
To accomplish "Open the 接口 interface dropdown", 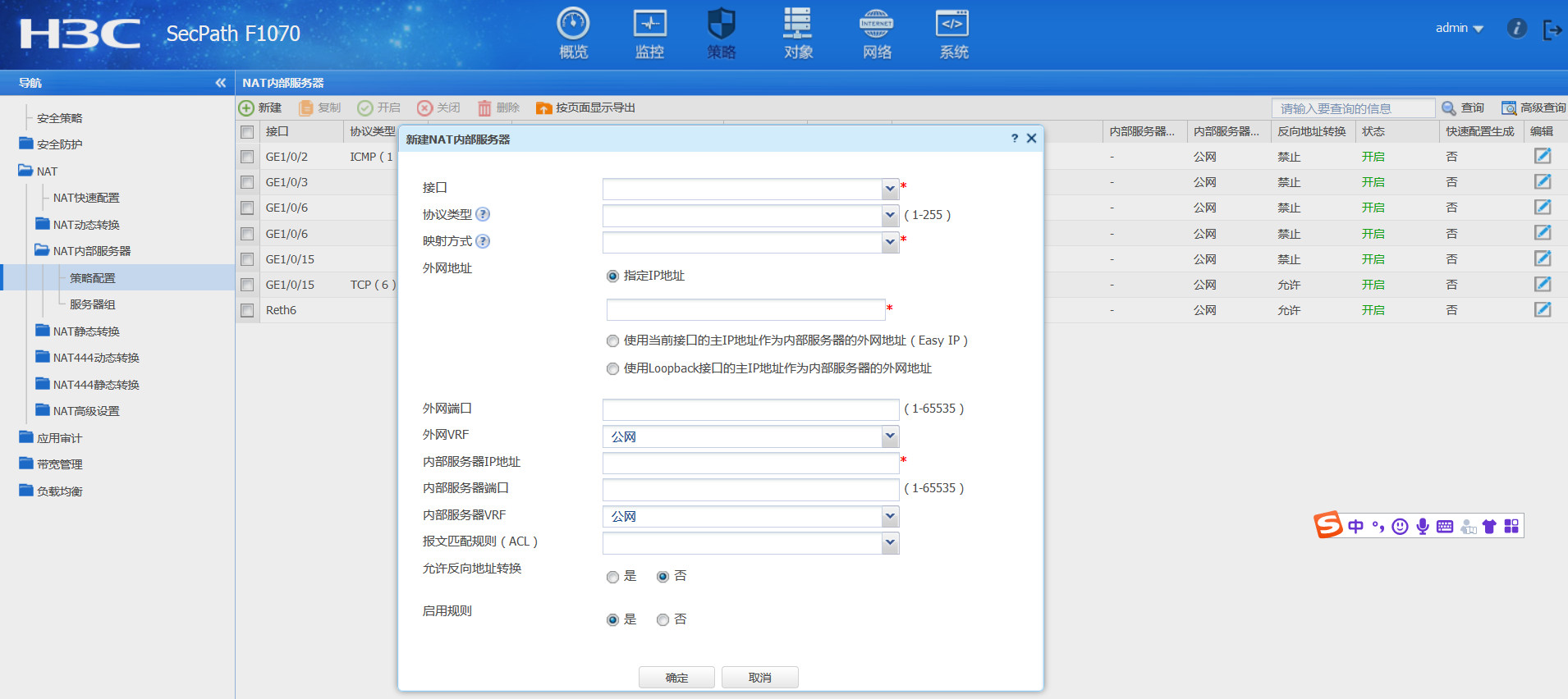I will 890,190.
